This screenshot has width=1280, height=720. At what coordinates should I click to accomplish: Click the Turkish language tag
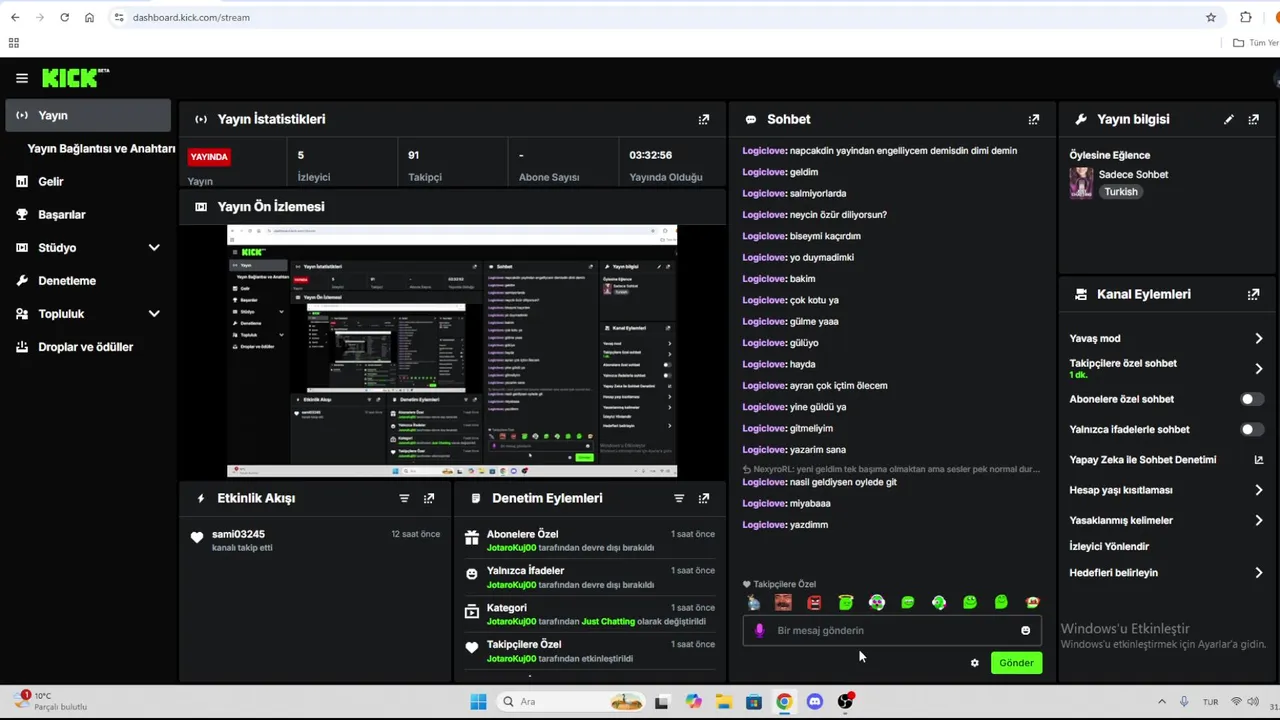[1121, 192]
